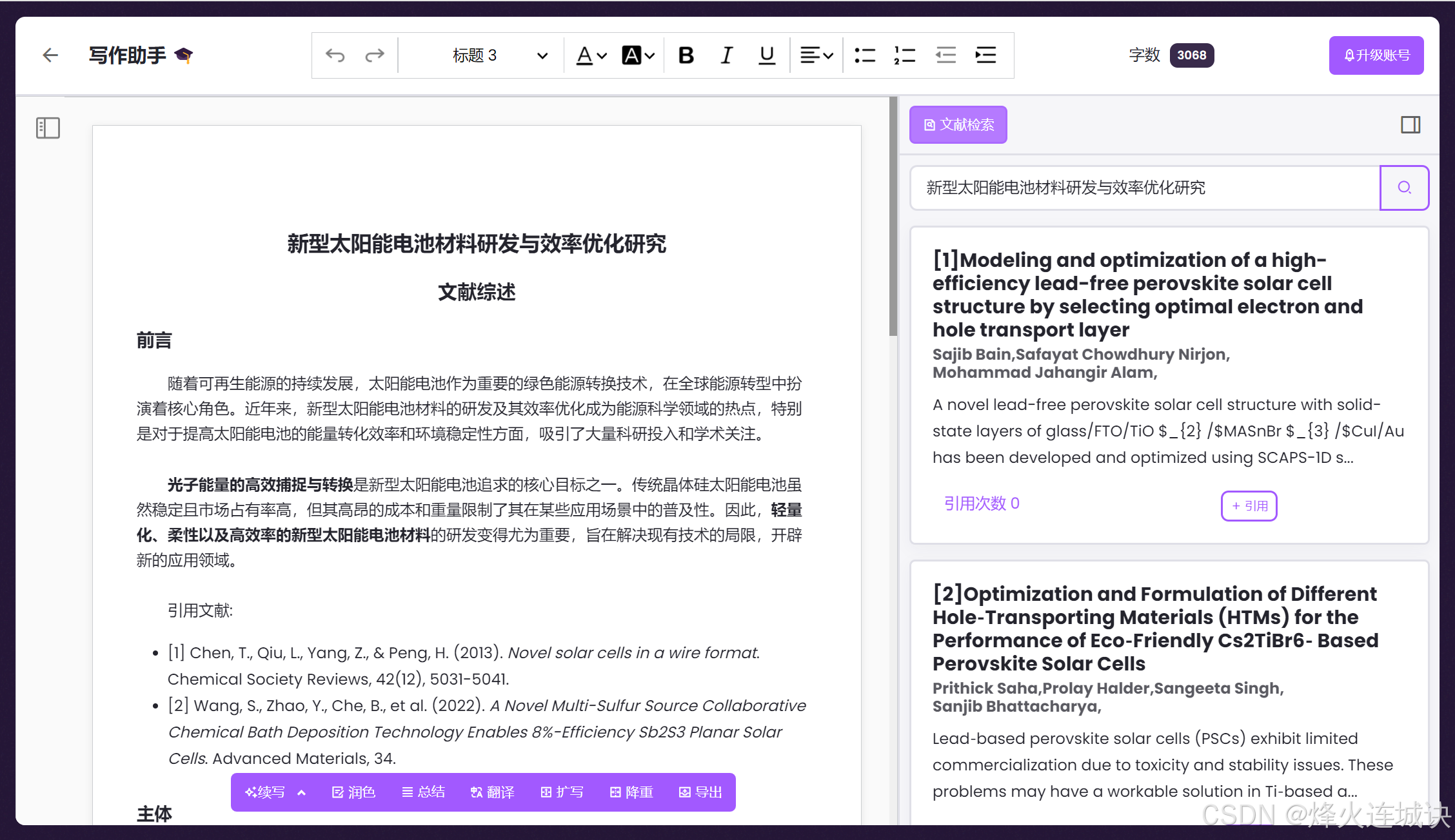Image resolution: width=1455 pixels, height=840 pixels.
Task: Expand the 续写 options arrow
Action: click(301, 792)
